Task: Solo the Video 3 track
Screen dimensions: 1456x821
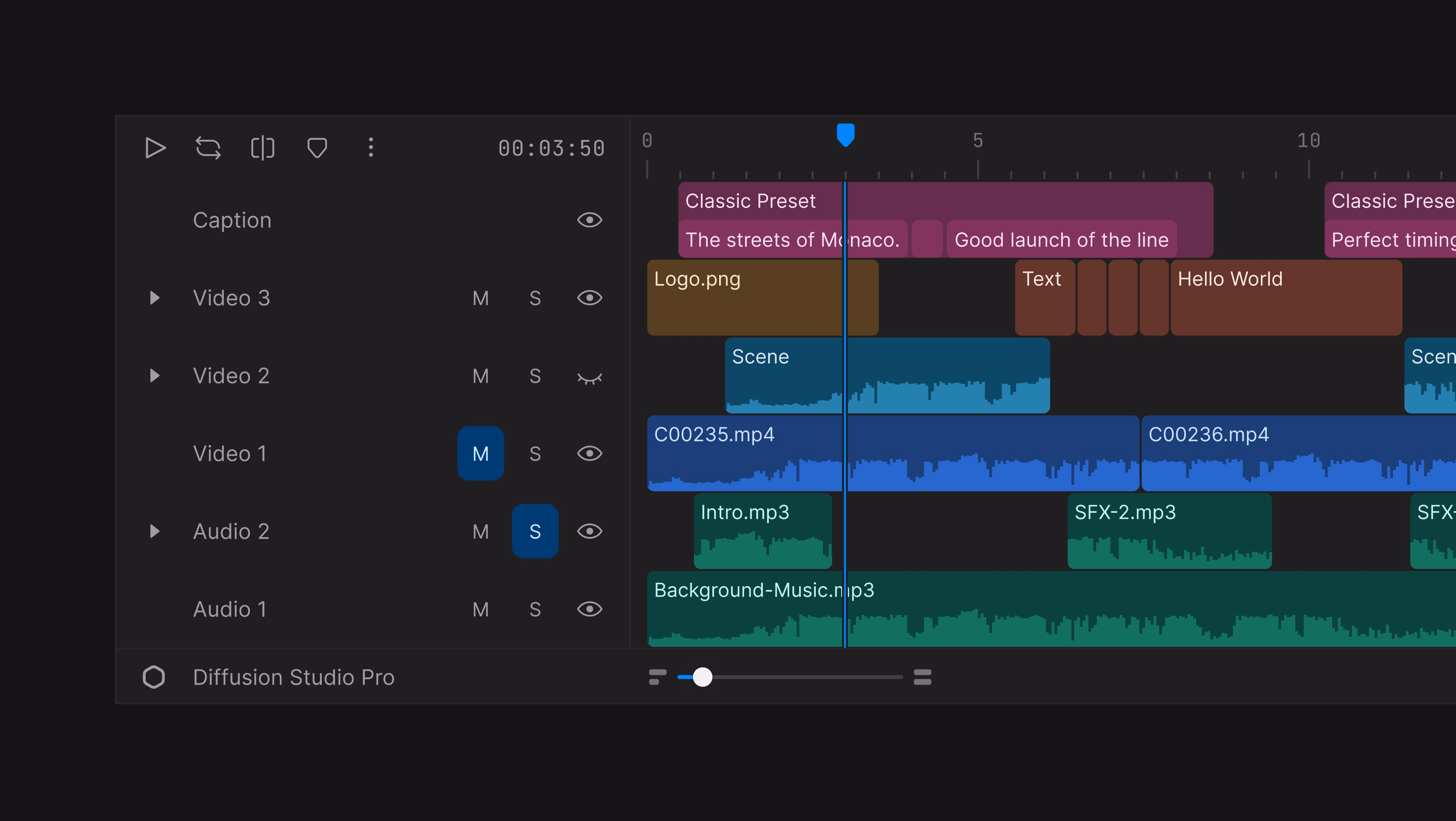Action: (535, 298)
